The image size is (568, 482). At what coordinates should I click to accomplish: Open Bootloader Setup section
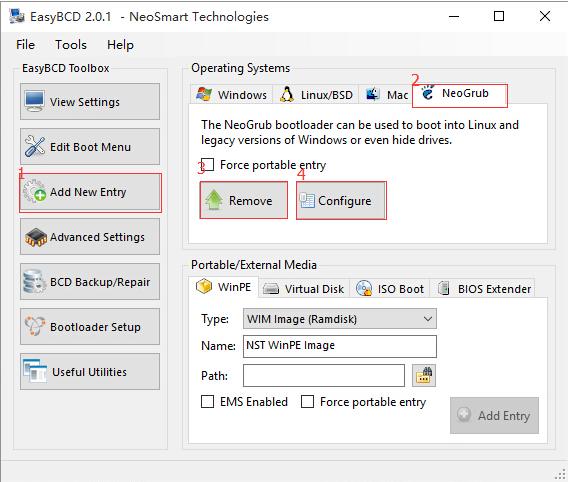pos(90,326)
